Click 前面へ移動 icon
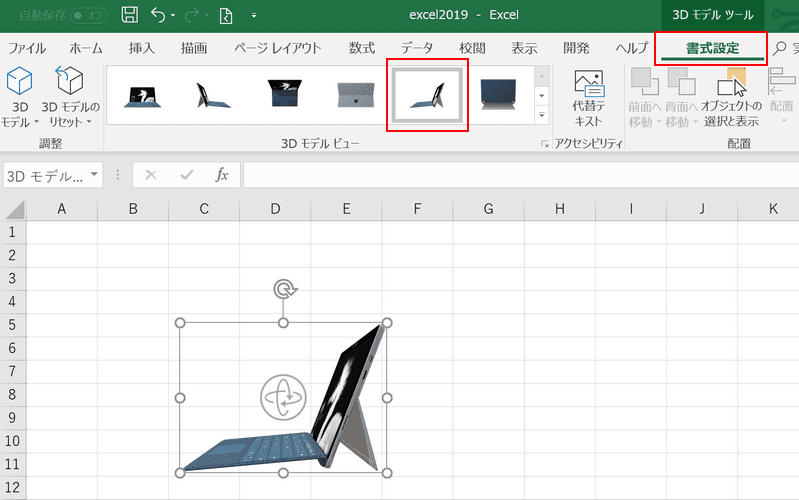 coord(645,82)
